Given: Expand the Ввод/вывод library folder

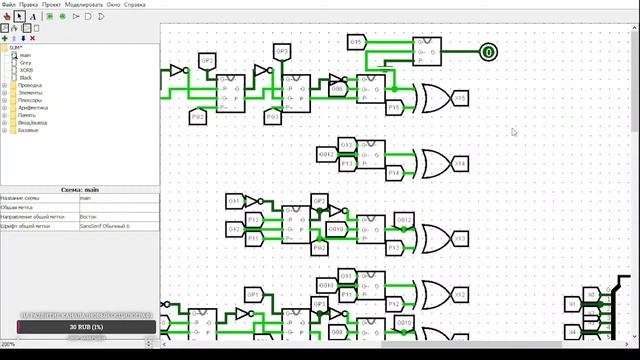Looking at the screenshot, I should [x=4, y=122].
